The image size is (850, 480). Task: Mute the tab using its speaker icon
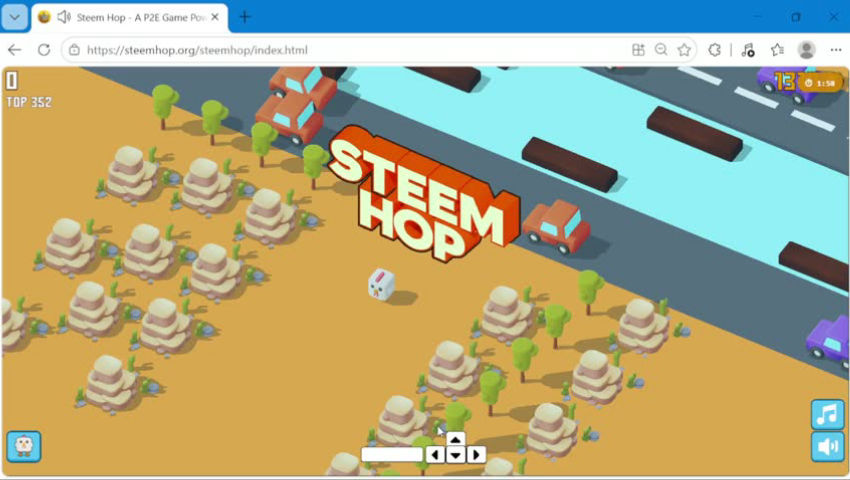pos(64,17)
